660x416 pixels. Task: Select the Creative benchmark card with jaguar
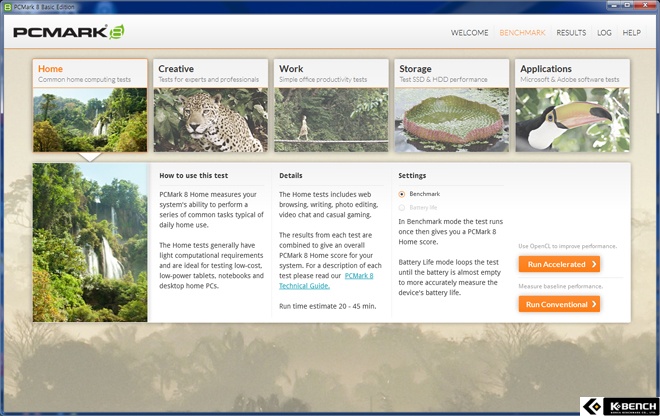point(210,105)
